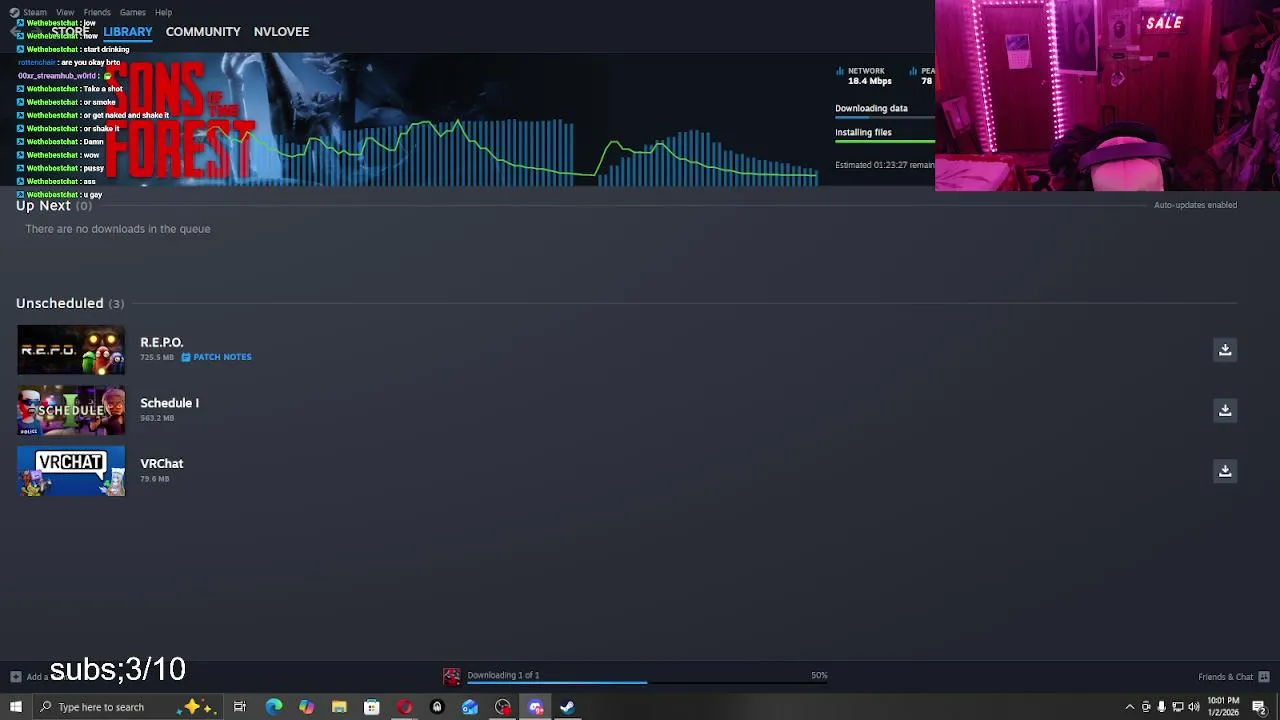1280x720 pixels.
Task: Click the bottom download progress bar
Action: coord(647,683)
